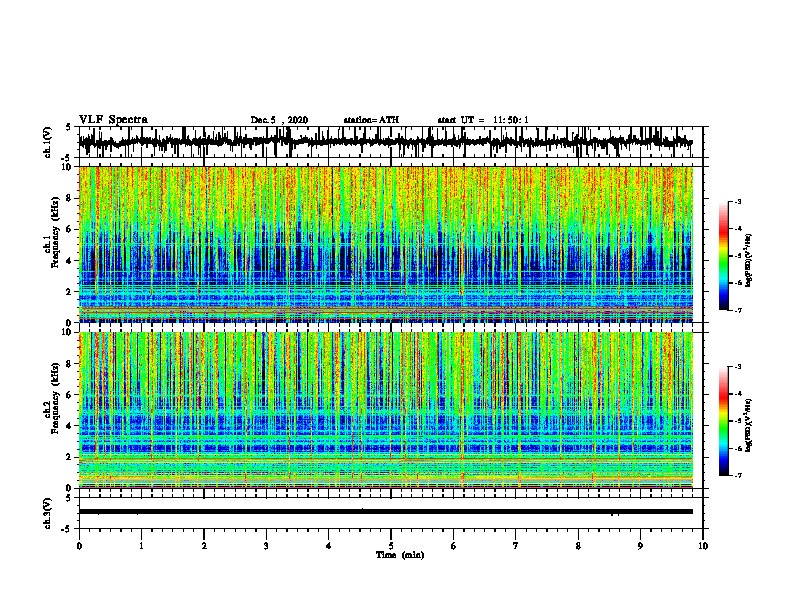Click the "-7" label on ch.1 color scale
Screen dimensions: 792x612
point(737,310)
